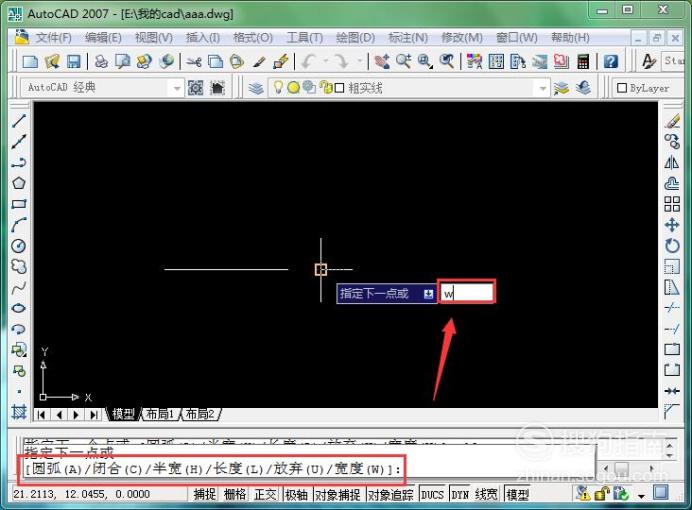
Task: Click the Undo arrow
Action: (x=308, y=61)
